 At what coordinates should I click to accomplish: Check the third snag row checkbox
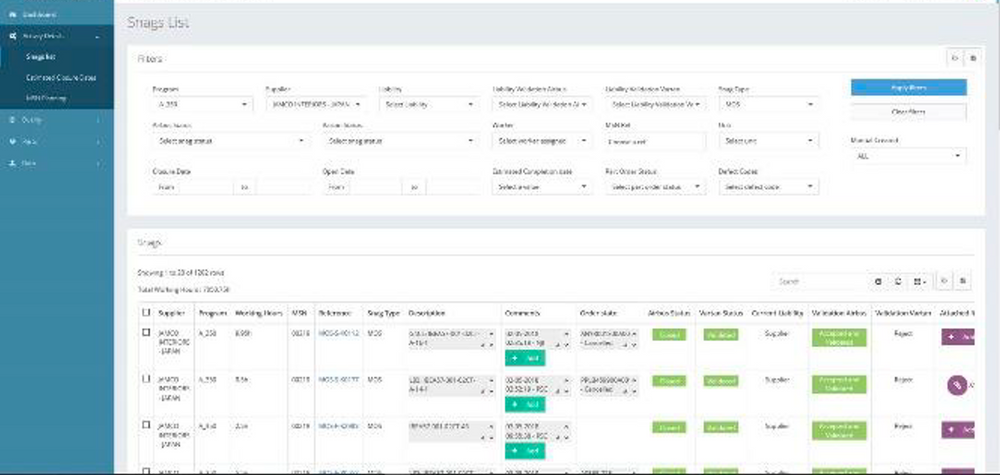(145, 424)
